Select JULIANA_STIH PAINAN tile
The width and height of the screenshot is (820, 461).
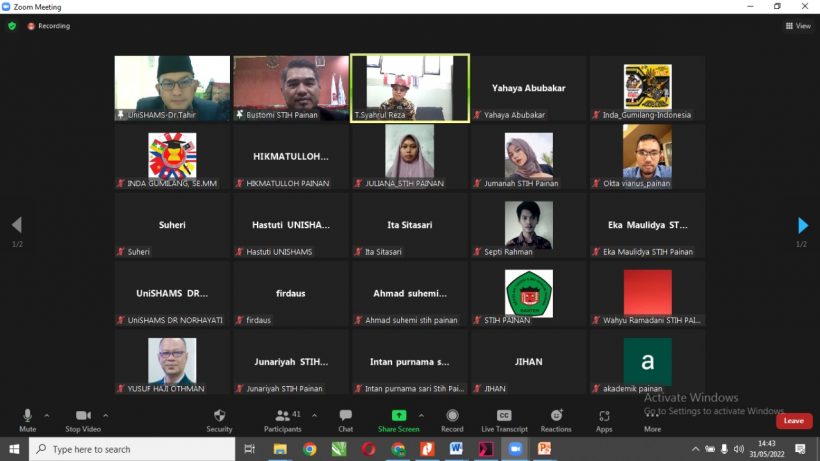[409, 157]
